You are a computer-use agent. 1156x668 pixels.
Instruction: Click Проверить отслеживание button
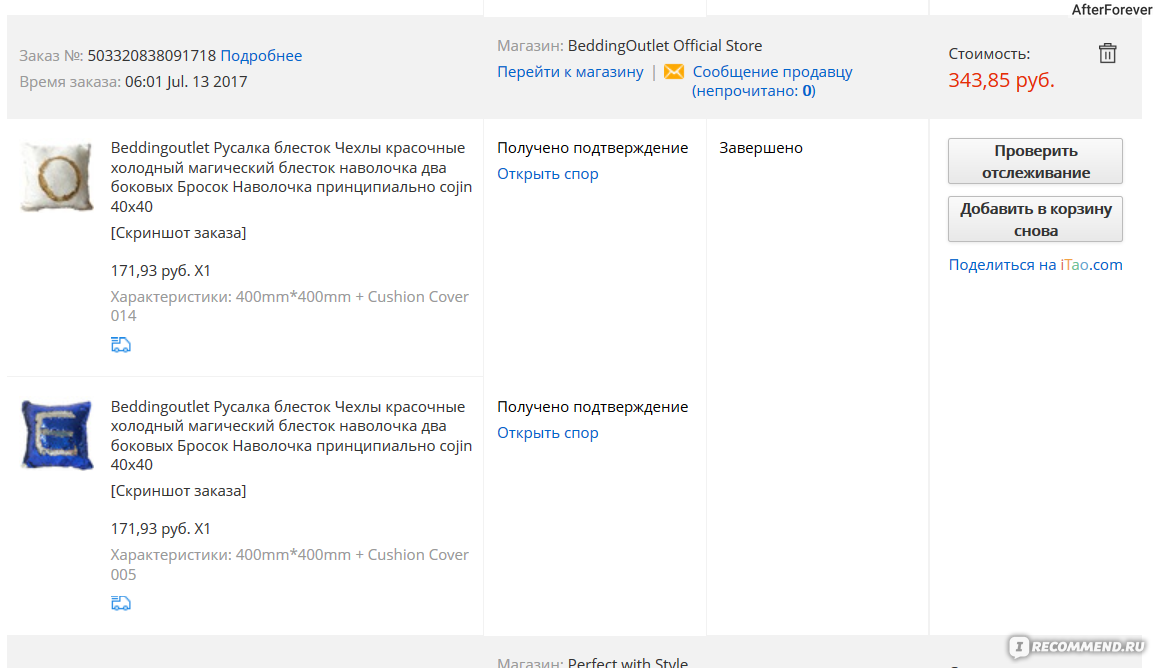pyautogui.click(x=1035, y=161)
